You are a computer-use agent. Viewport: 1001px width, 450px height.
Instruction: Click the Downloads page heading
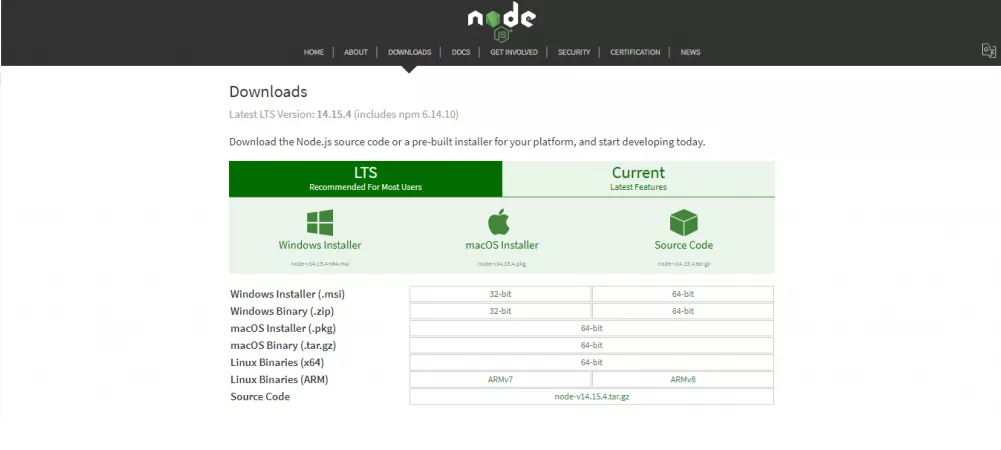pos(268,91)
